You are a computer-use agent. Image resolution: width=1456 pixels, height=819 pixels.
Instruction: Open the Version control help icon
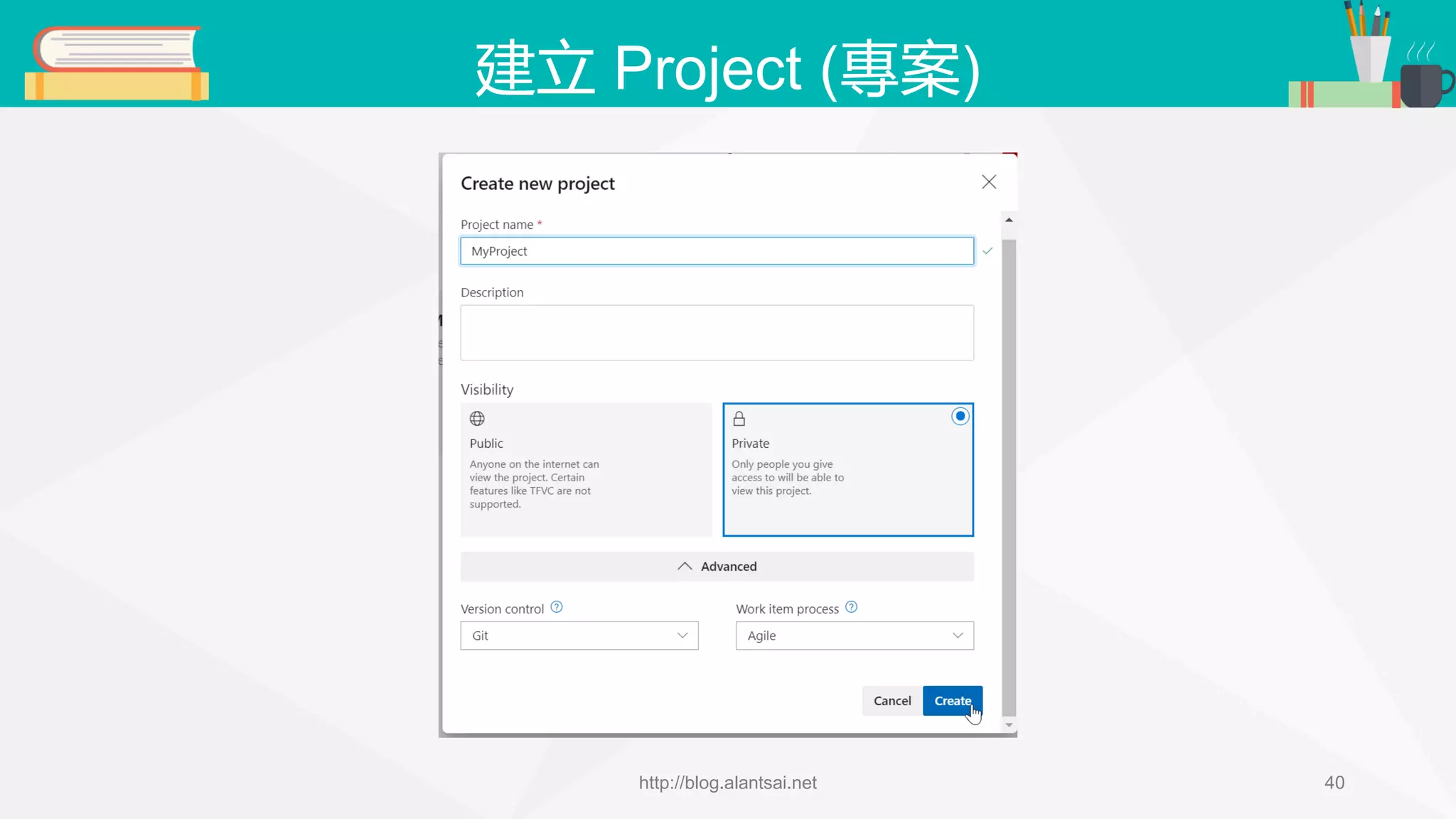tap(557, 607)
